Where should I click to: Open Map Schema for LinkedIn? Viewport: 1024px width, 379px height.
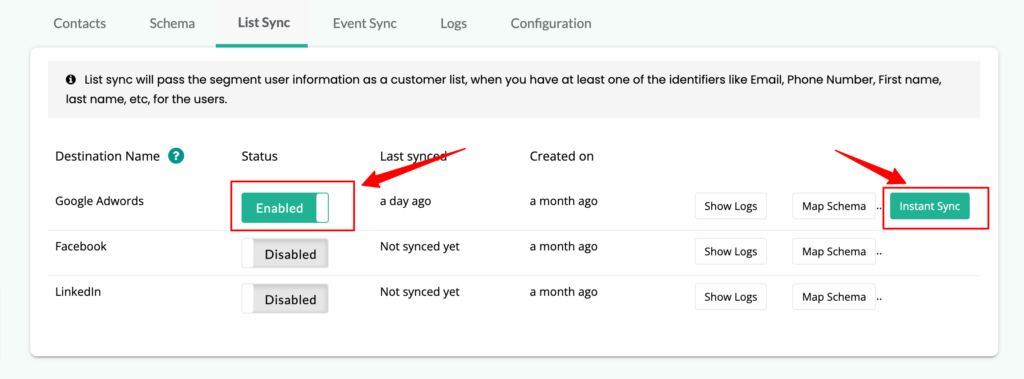click(834, 297)
